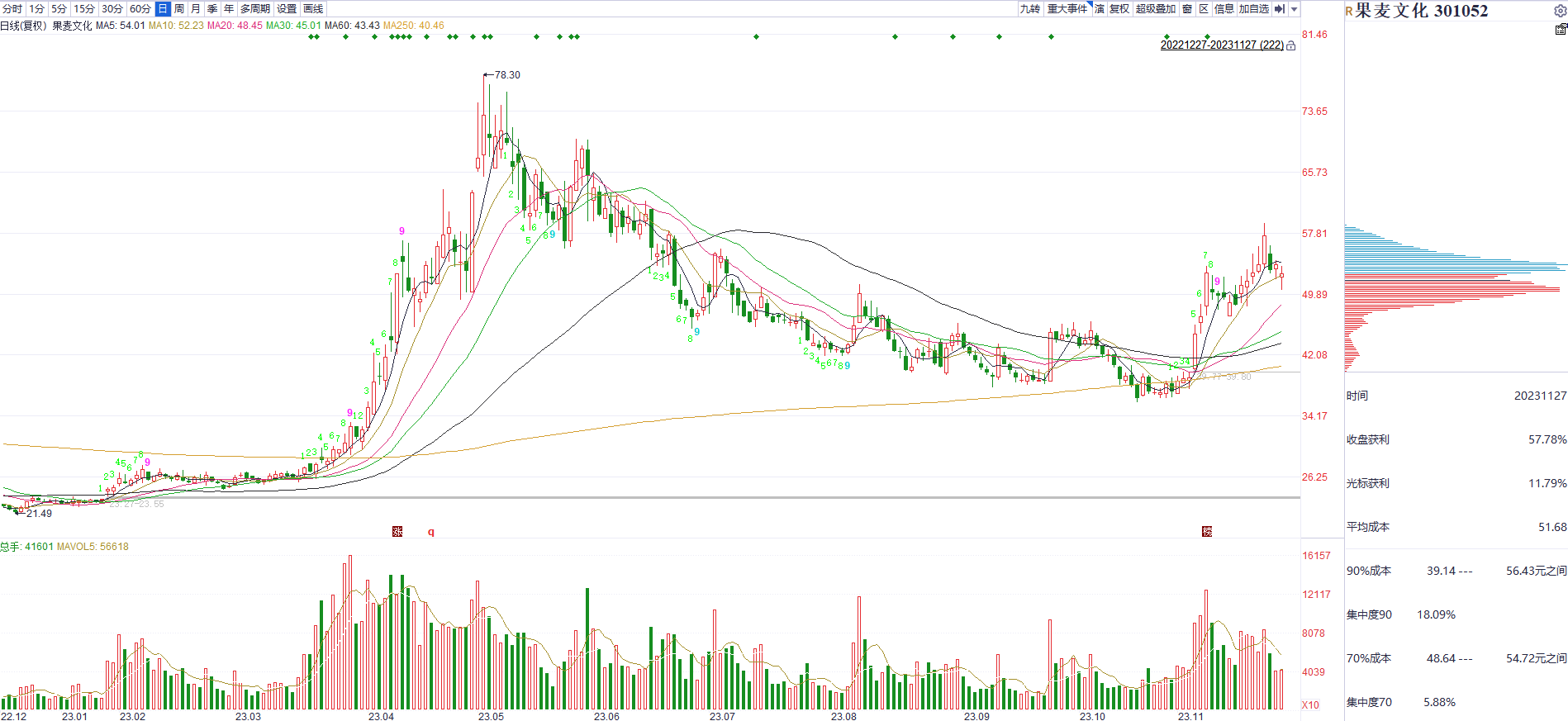Click the 窗 toolbar button
Screen dimensions: 1568x721
coord(1187,8)
